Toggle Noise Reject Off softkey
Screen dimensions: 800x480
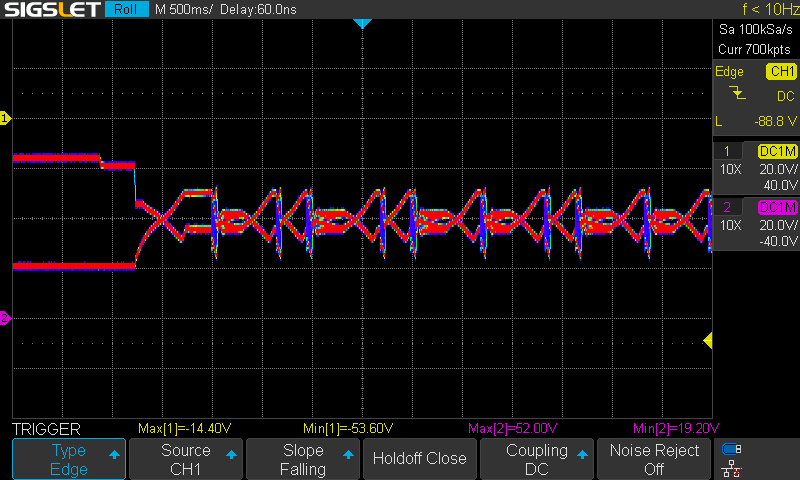pyautogui.click(x=654, y=459)
